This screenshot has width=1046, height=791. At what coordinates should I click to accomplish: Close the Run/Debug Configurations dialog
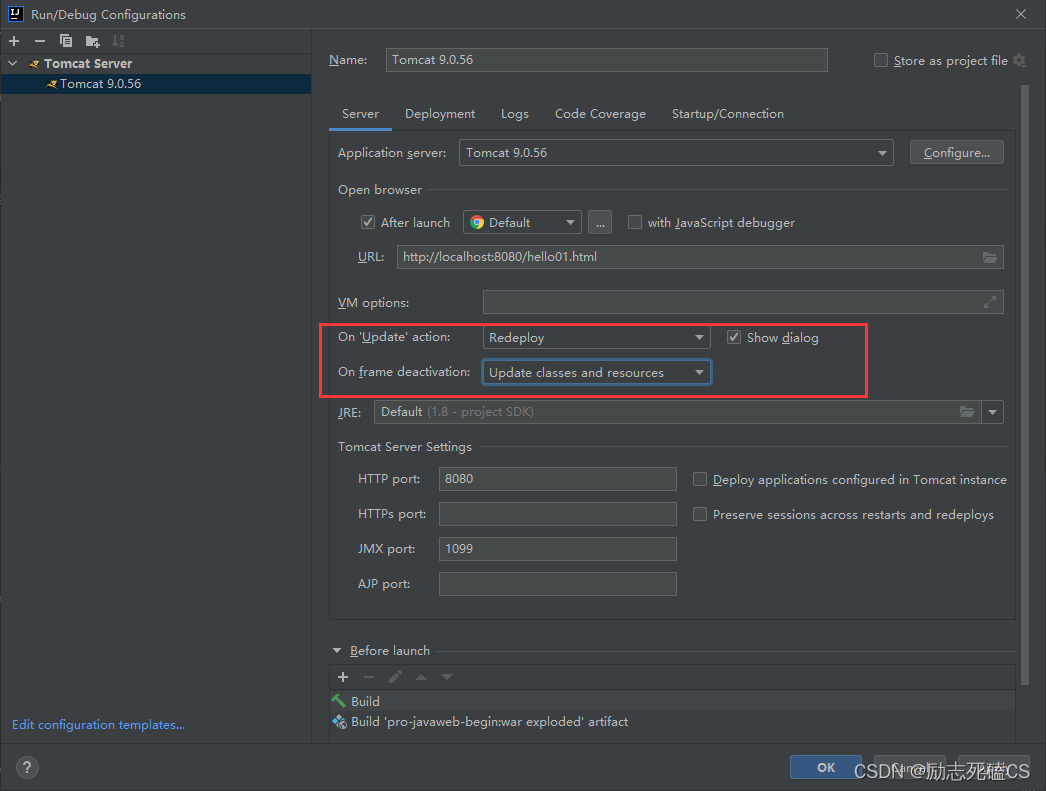[x=1021, y=14]
